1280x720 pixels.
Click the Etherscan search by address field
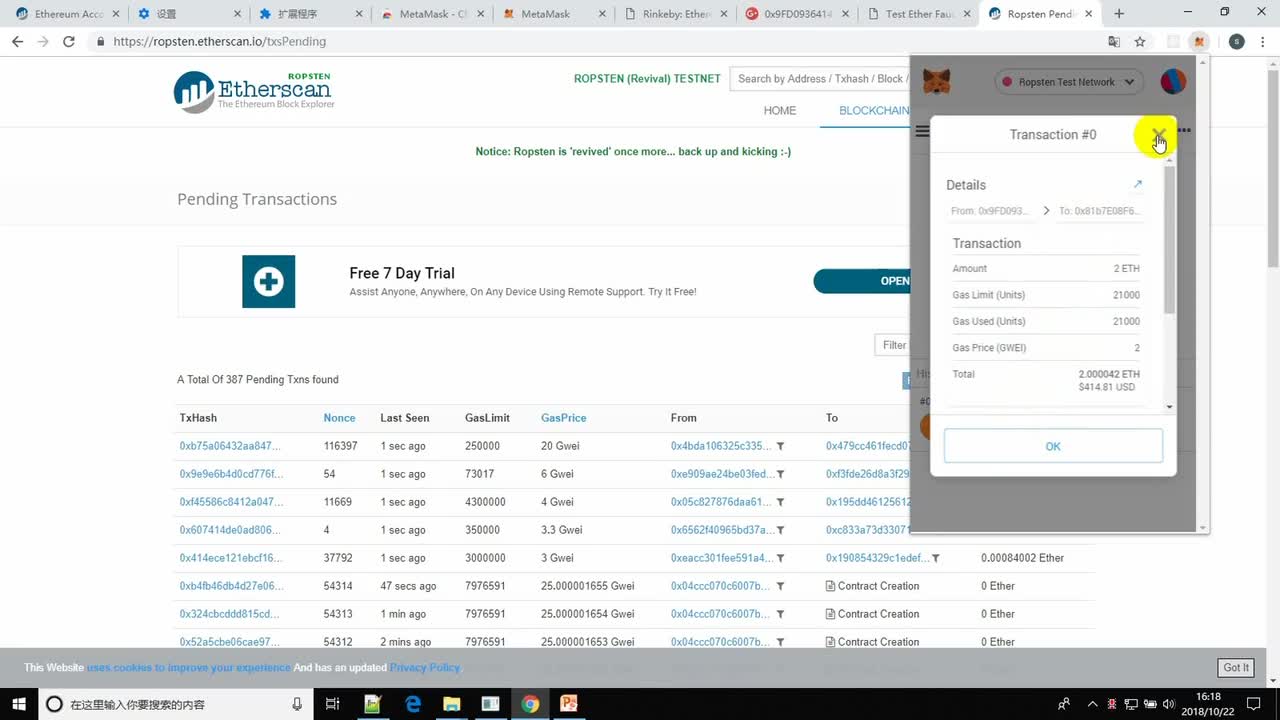[x=820, y=79]
